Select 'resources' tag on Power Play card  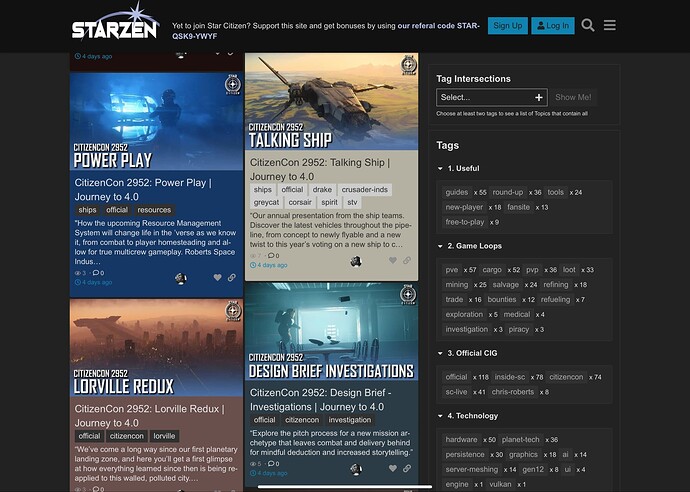click(x=154, y=210)
